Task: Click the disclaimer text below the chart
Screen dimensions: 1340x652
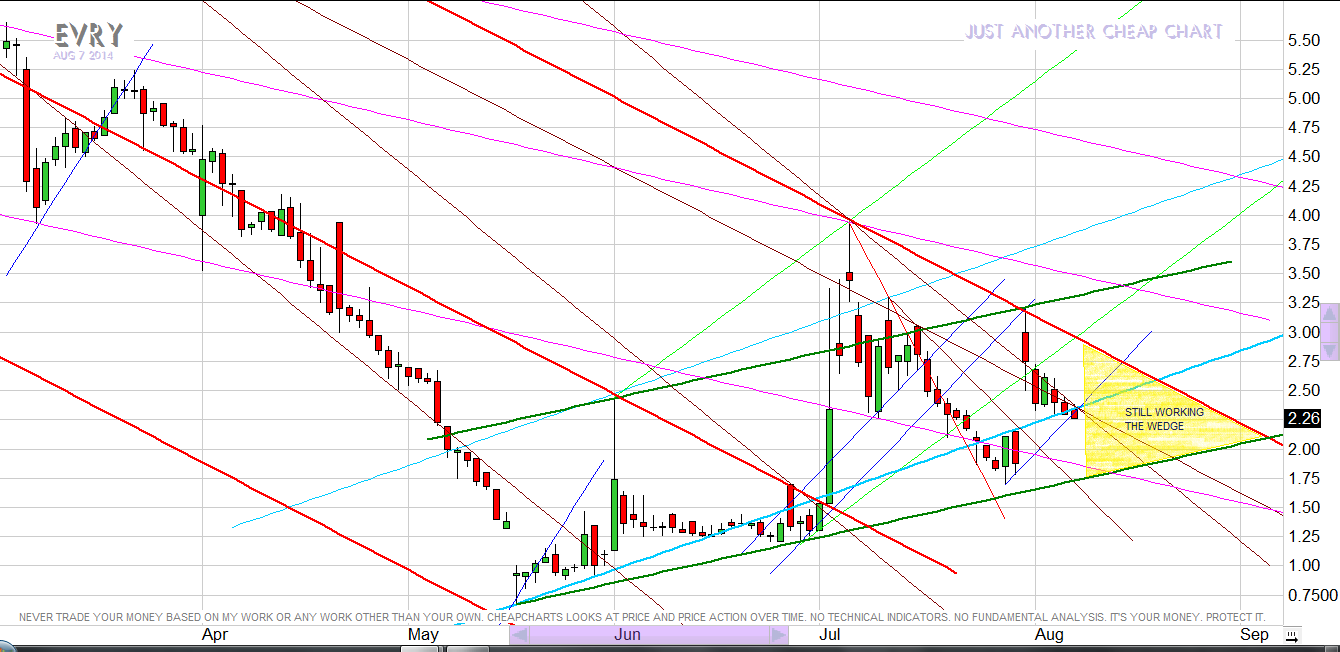Action: click(641, 617)
